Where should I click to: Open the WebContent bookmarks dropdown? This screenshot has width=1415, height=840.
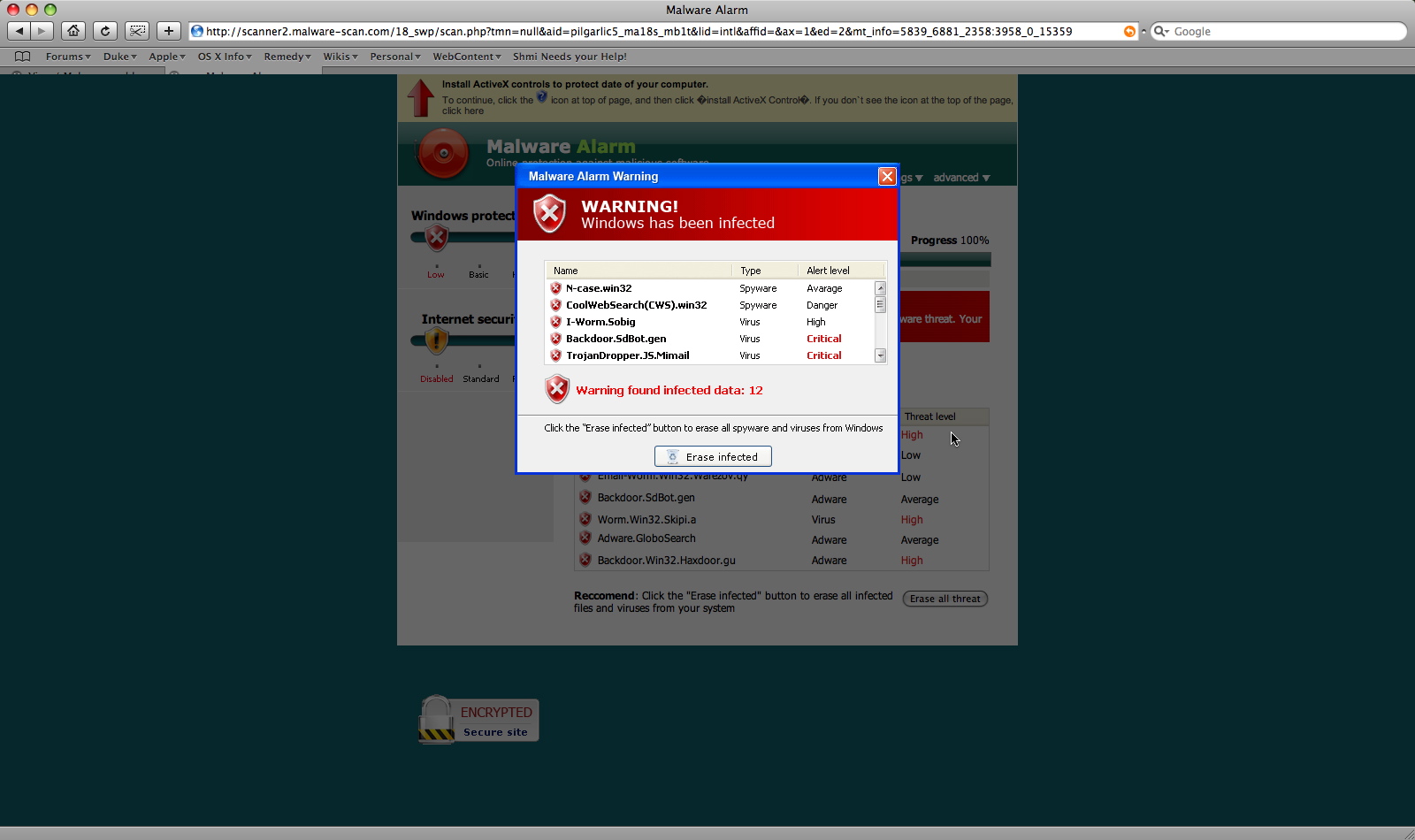point(467,57)
